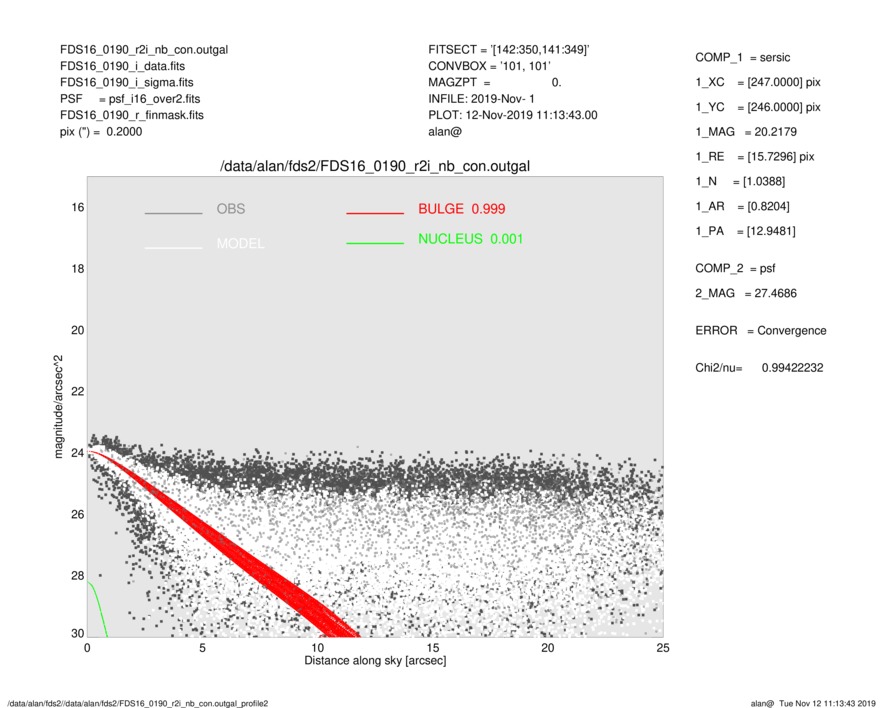This screenshot has height=708, width=885.
Task: Click the 1_MAG = 20.2179 value
Action: (746, 132)
